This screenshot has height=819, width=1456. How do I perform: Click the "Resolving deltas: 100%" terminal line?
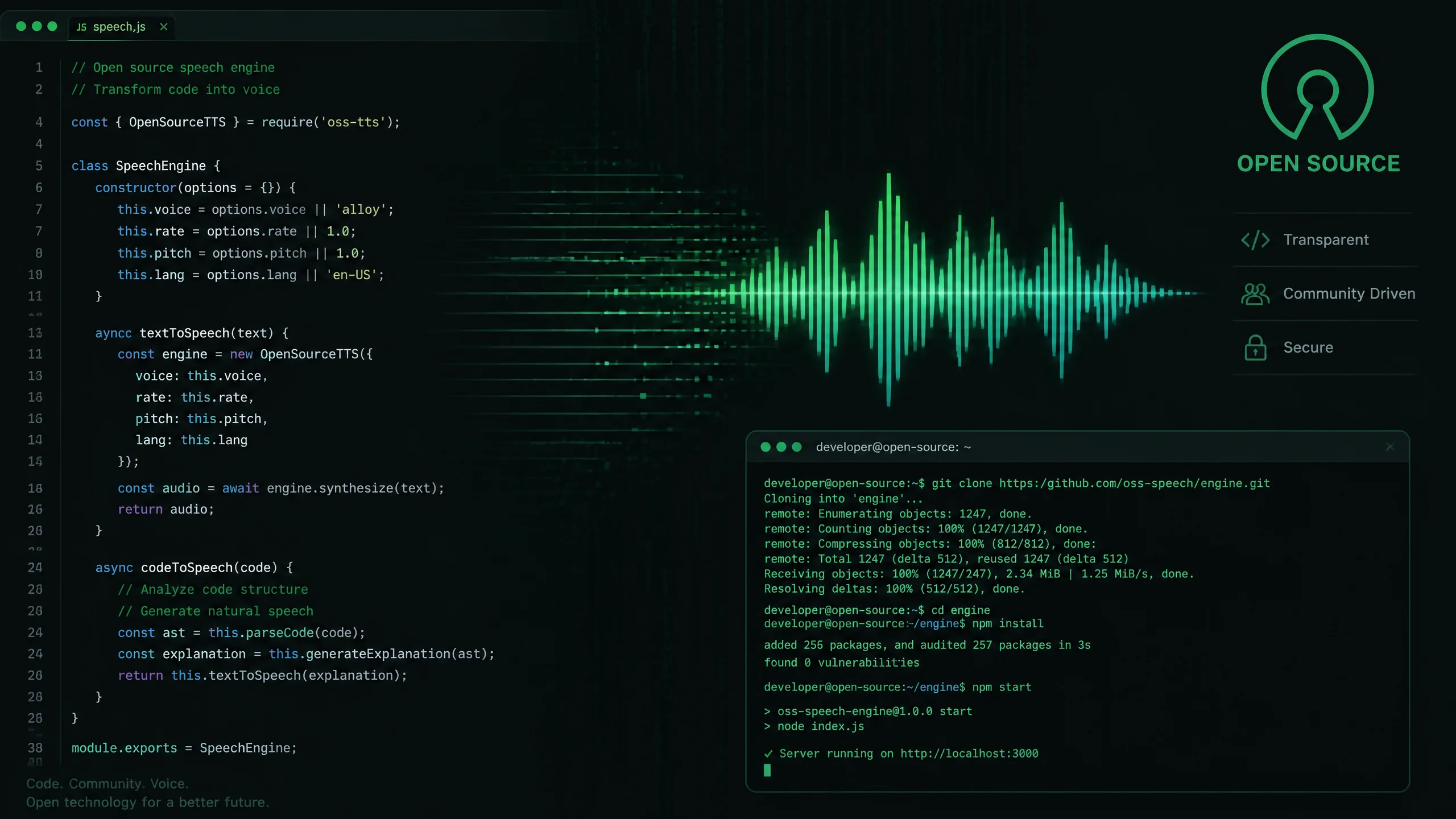pos(894,589)
